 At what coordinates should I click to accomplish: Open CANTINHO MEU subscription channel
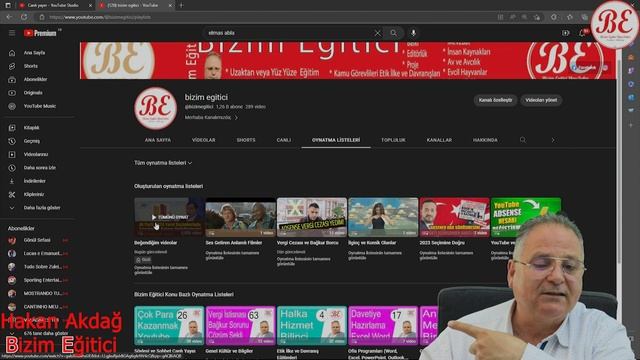coord(38,307)
